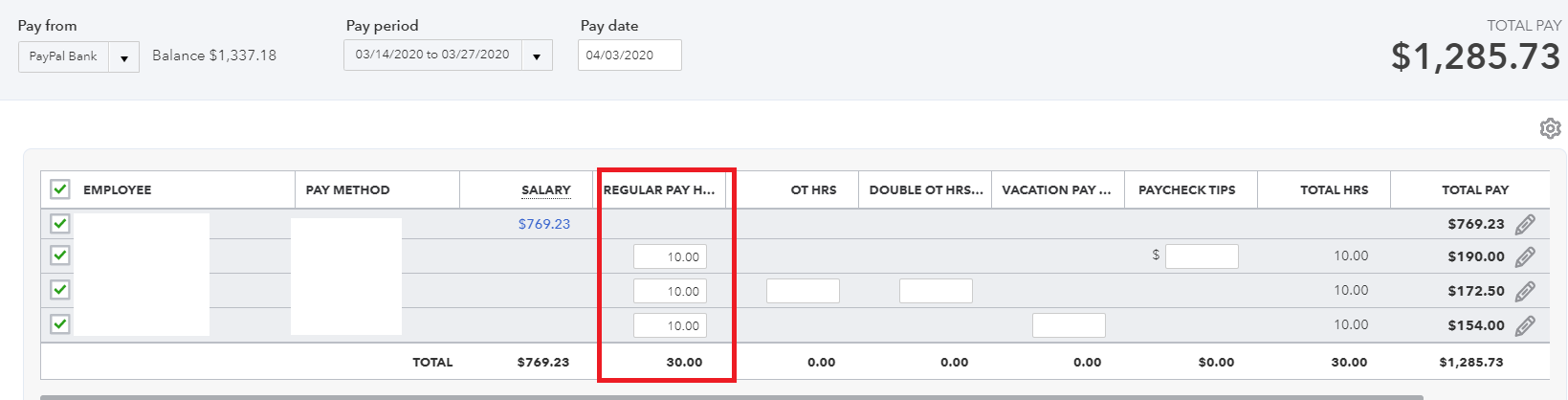This screenshot has width=1568, height=400.
Task: Select the pay period 03/14/2020 to 03/27/2020 box
Action: 432,55
